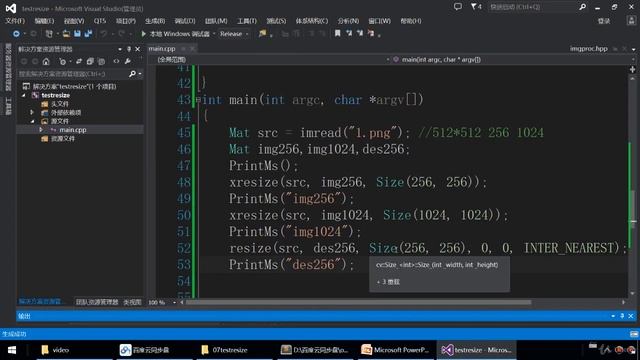Image resolution: width=640 pixels, height=360 pixels.
Task: Collapse the 源文件 folder
Action: 32,121
